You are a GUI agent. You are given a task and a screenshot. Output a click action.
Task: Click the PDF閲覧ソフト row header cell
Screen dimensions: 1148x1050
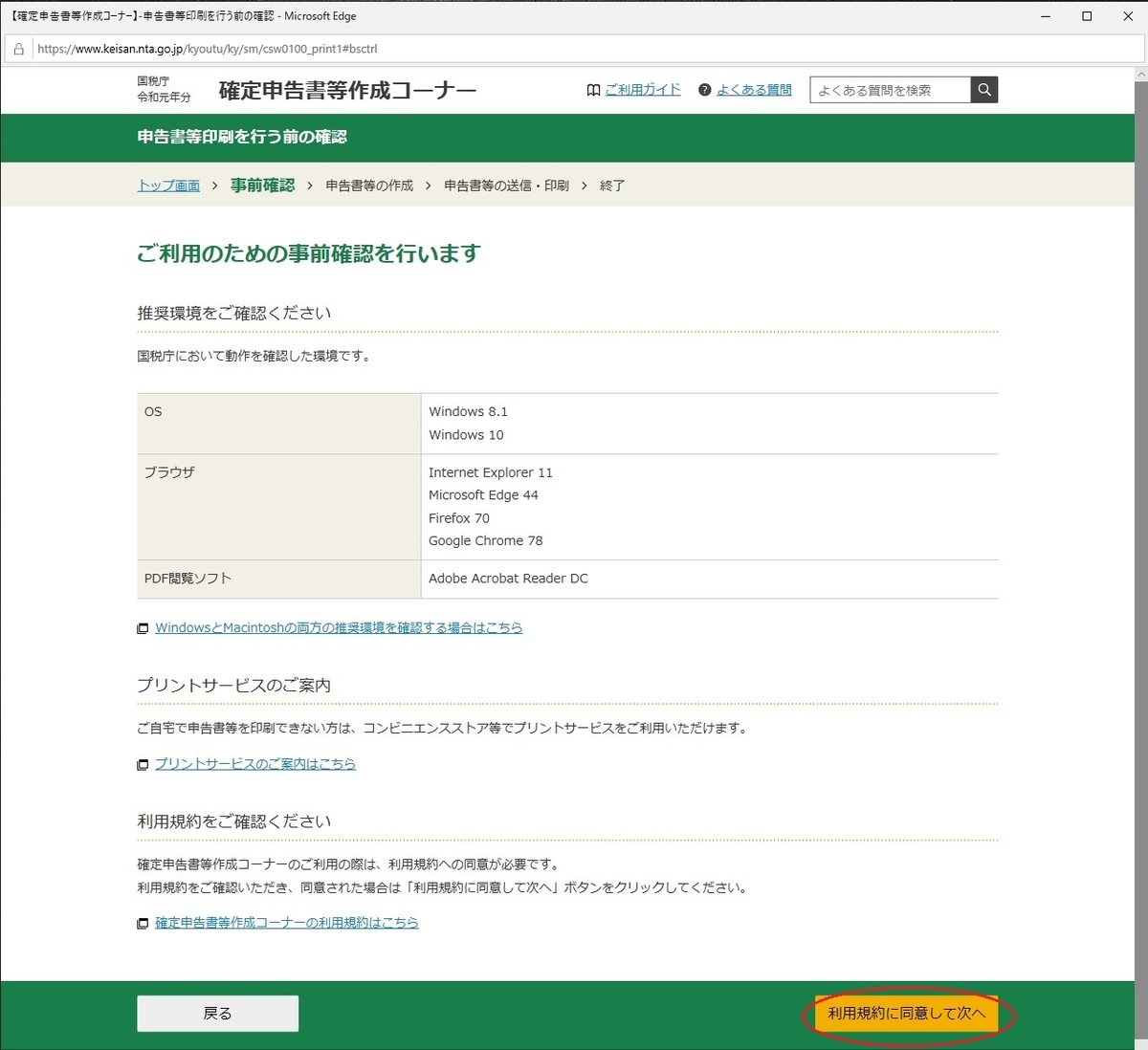coord(278,580)
